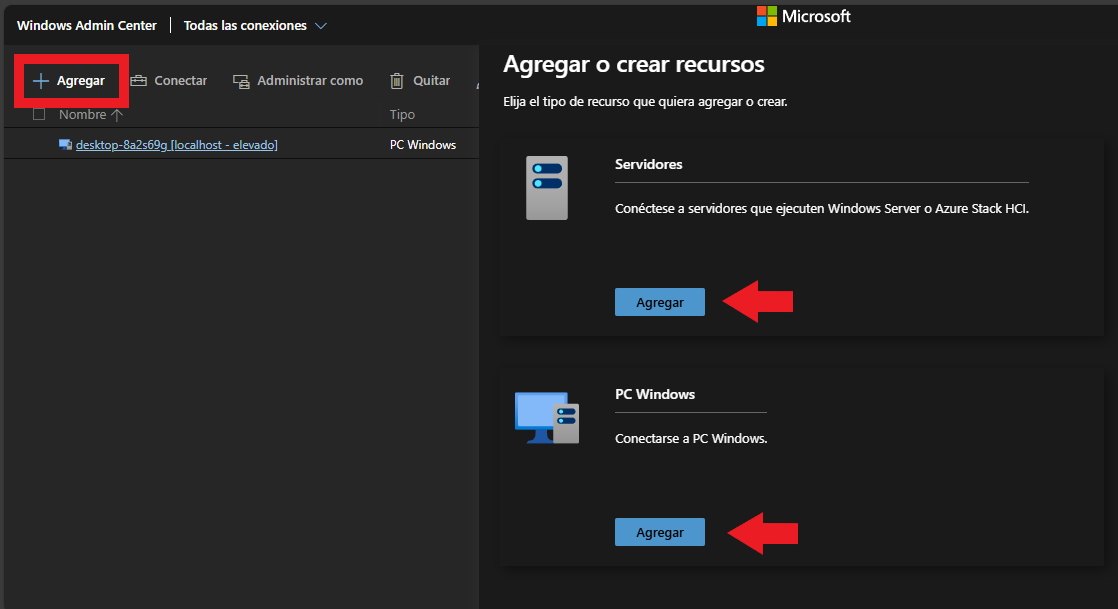
Task: Go to Windows Admin Center home title
Action: click(87, 26)
